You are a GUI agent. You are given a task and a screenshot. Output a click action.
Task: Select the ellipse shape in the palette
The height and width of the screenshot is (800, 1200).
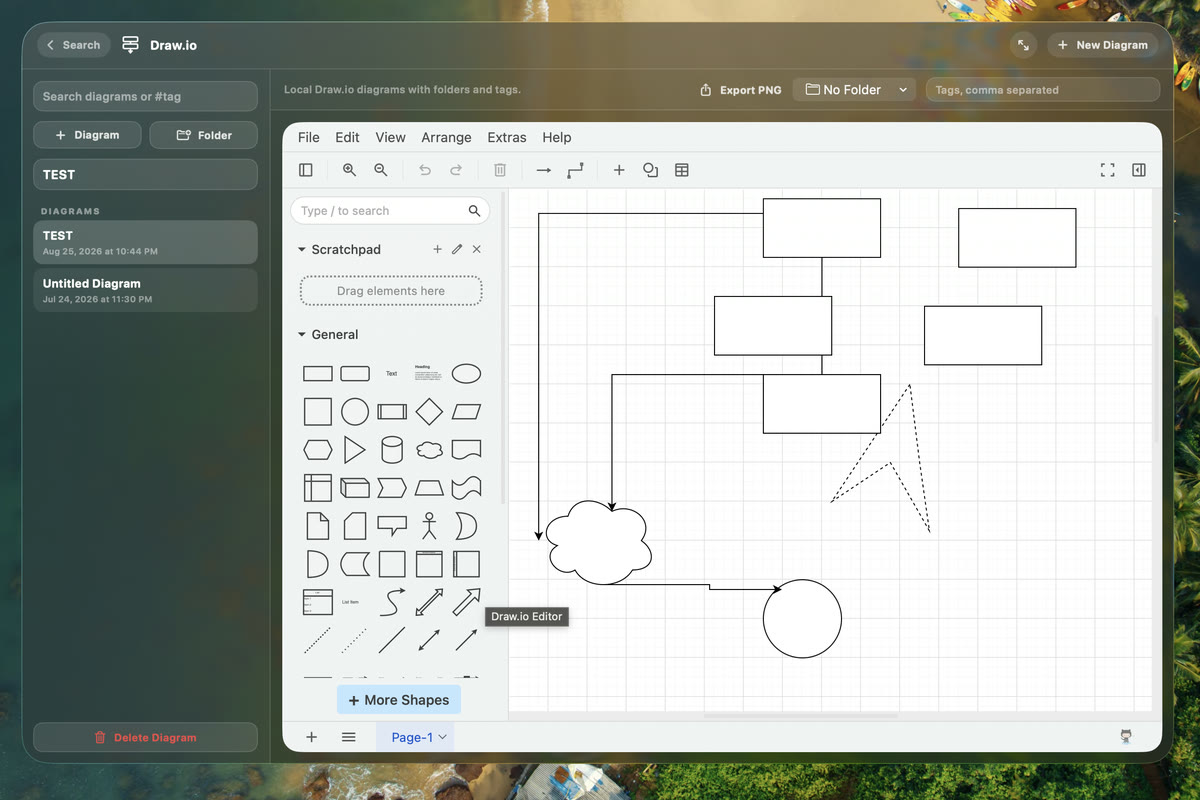[466, 374]
